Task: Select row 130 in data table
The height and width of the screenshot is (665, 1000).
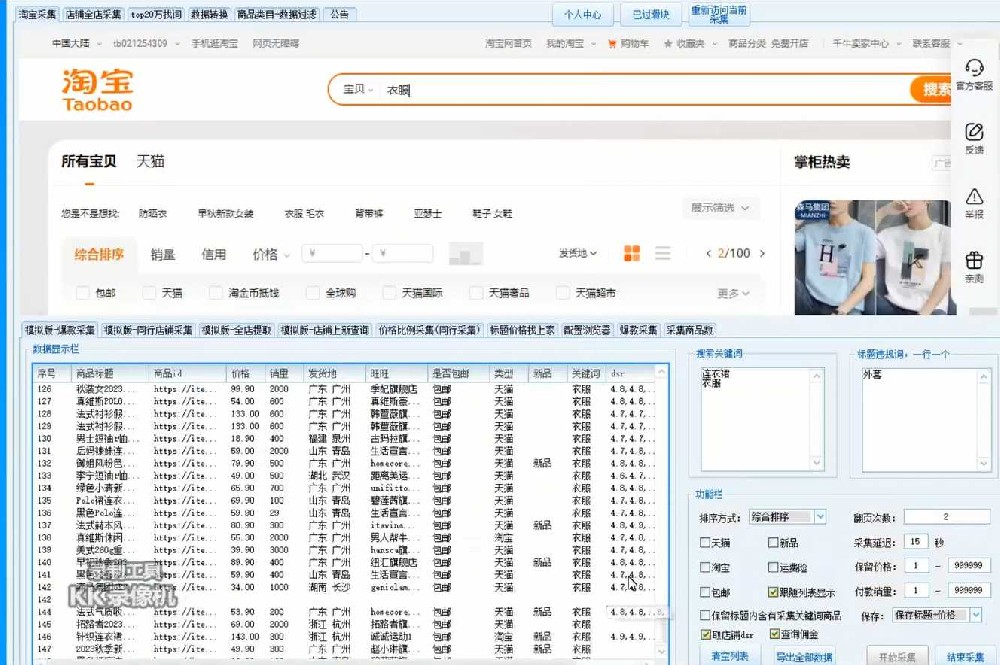Action: click(344, 439)
